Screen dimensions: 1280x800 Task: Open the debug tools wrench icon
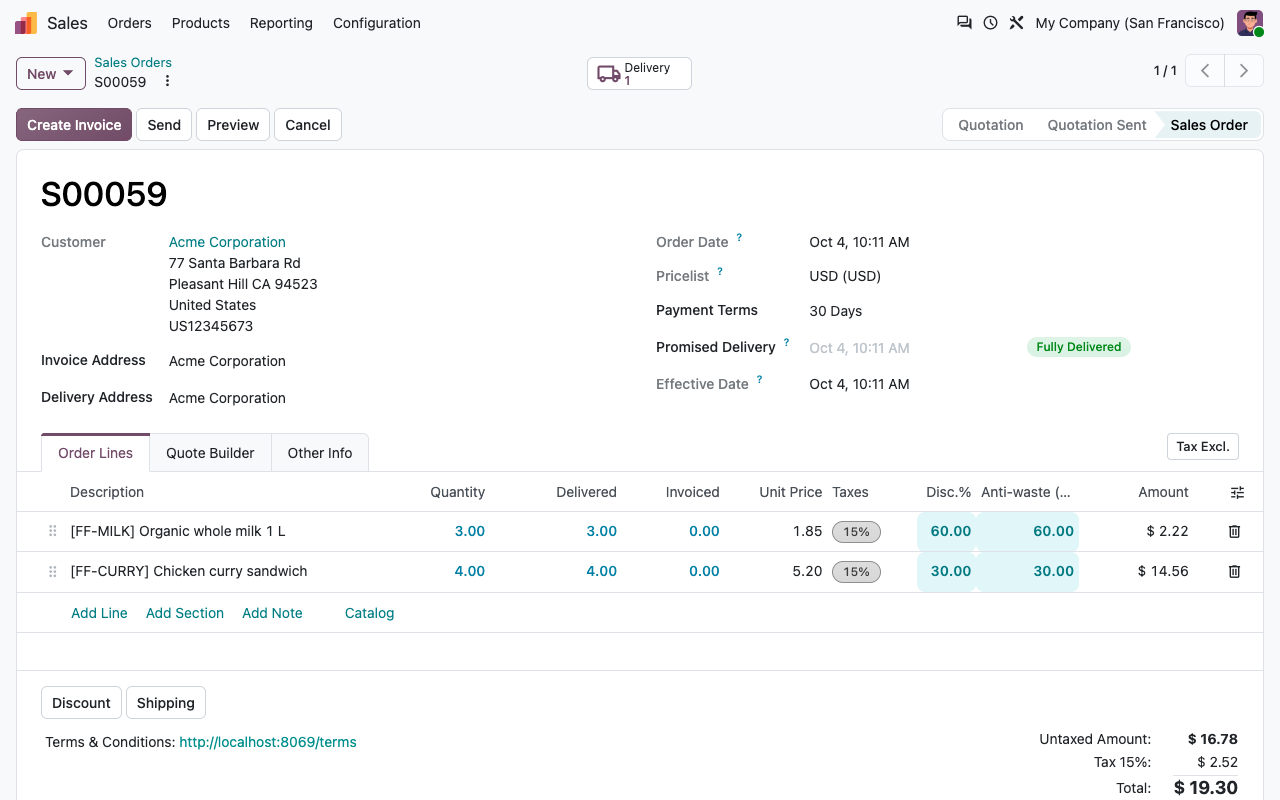point(1016,22)
